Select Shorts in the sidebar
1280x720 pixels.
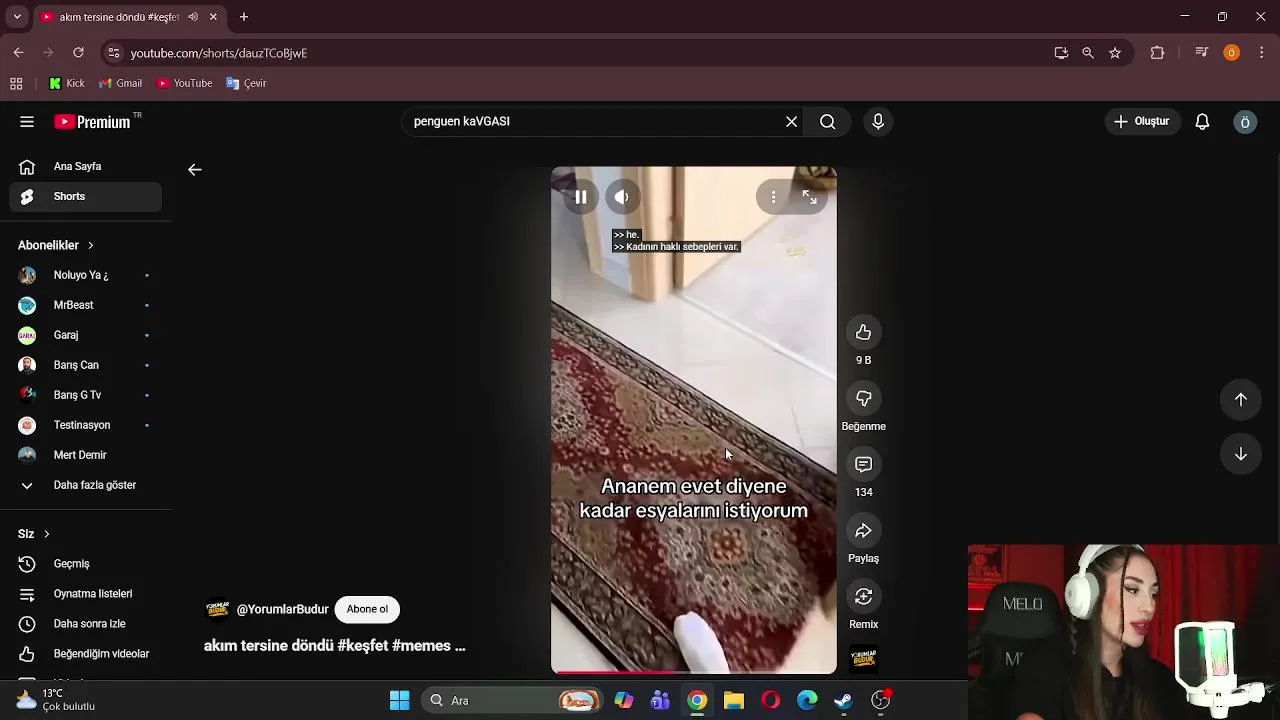[x=86, y=197]
